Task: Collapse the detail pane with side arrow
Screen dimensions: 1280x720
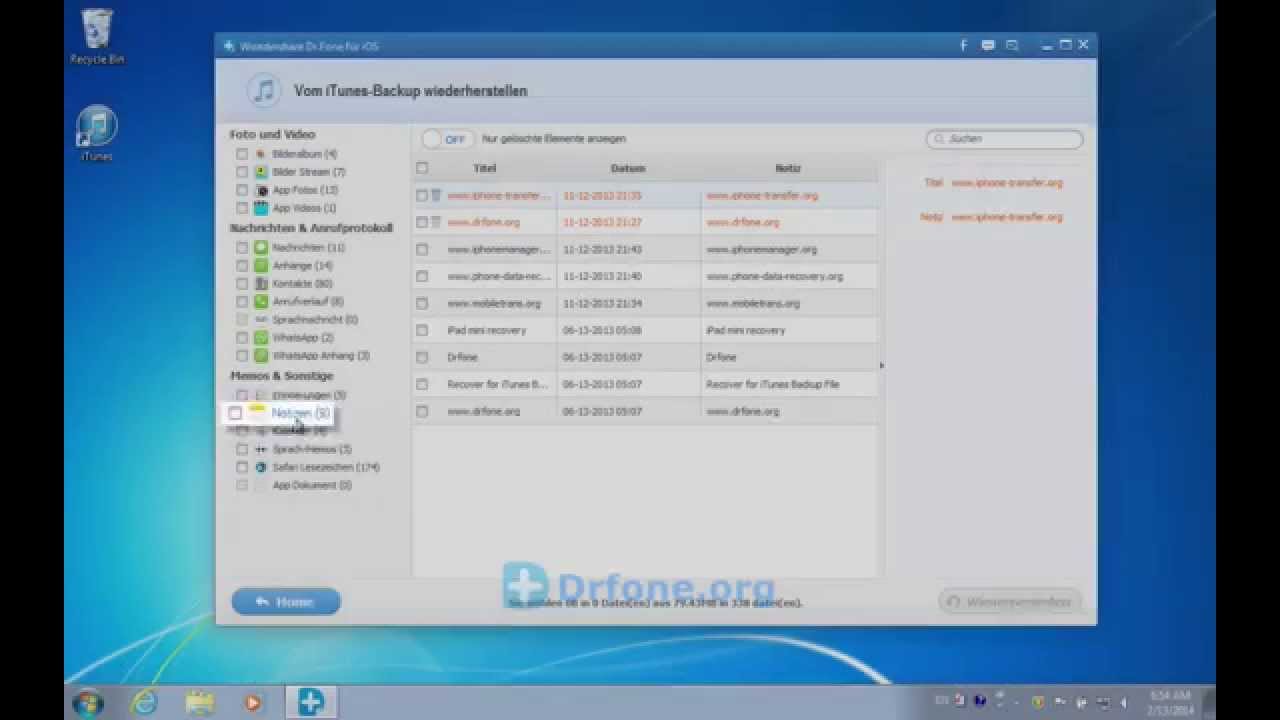Action: 881,365
